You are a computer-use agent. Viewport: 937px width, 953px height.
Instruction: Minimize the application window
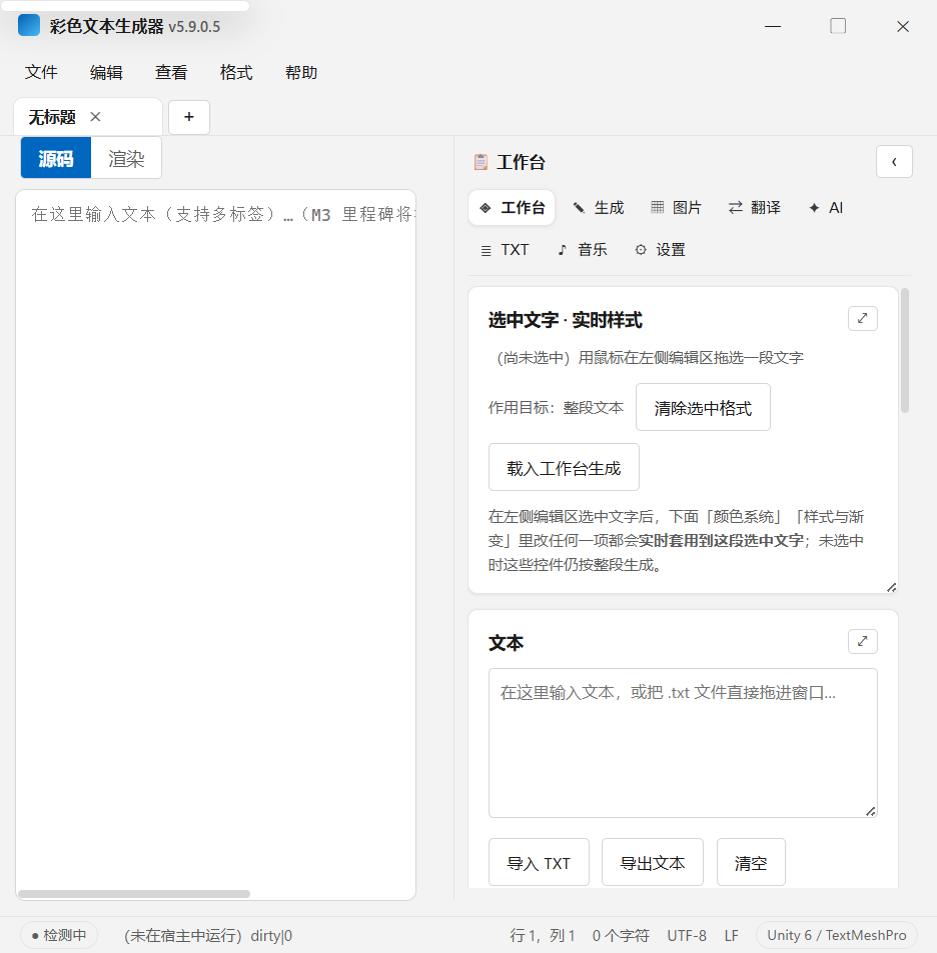[773, 26]
